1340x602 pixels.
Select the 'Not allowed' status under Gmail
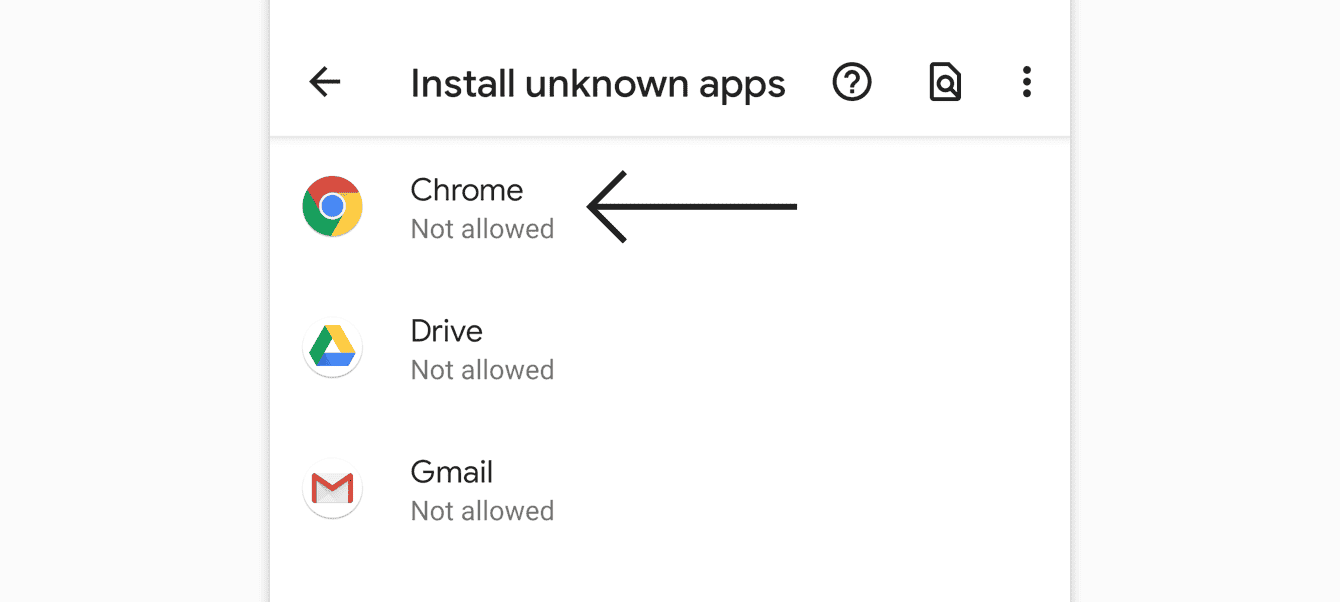(482, 511)
